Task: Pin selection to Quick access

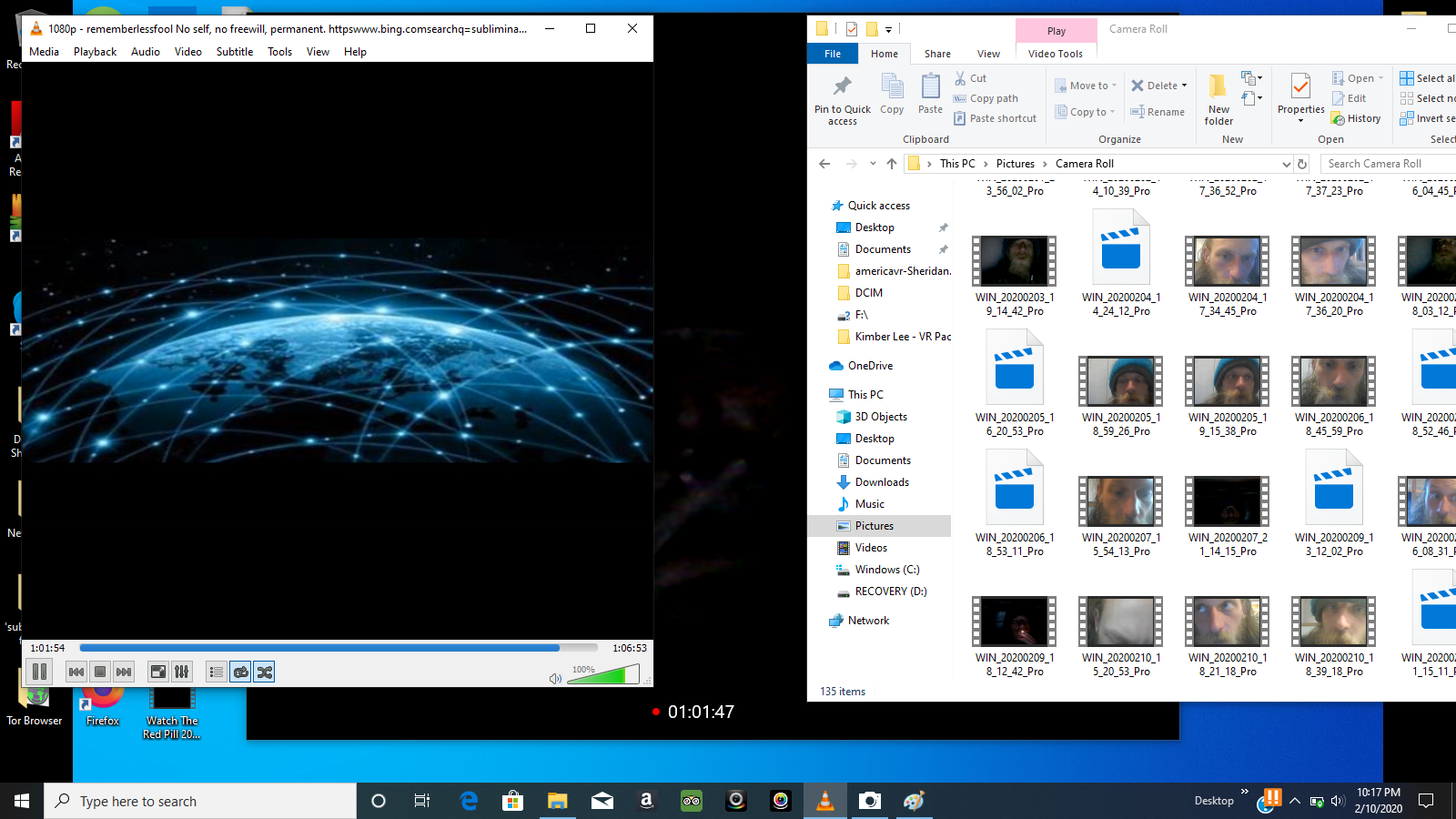Action: [x=843, y=100]
